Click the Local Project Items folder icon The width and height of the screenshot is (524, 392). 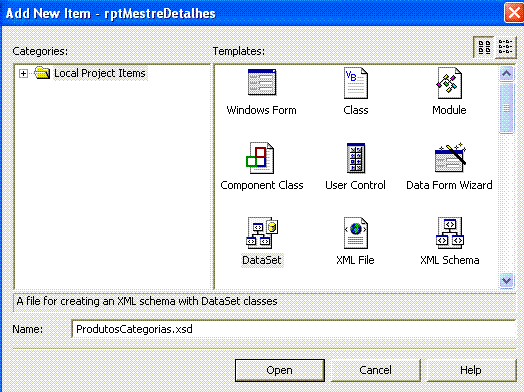point(42,73)
